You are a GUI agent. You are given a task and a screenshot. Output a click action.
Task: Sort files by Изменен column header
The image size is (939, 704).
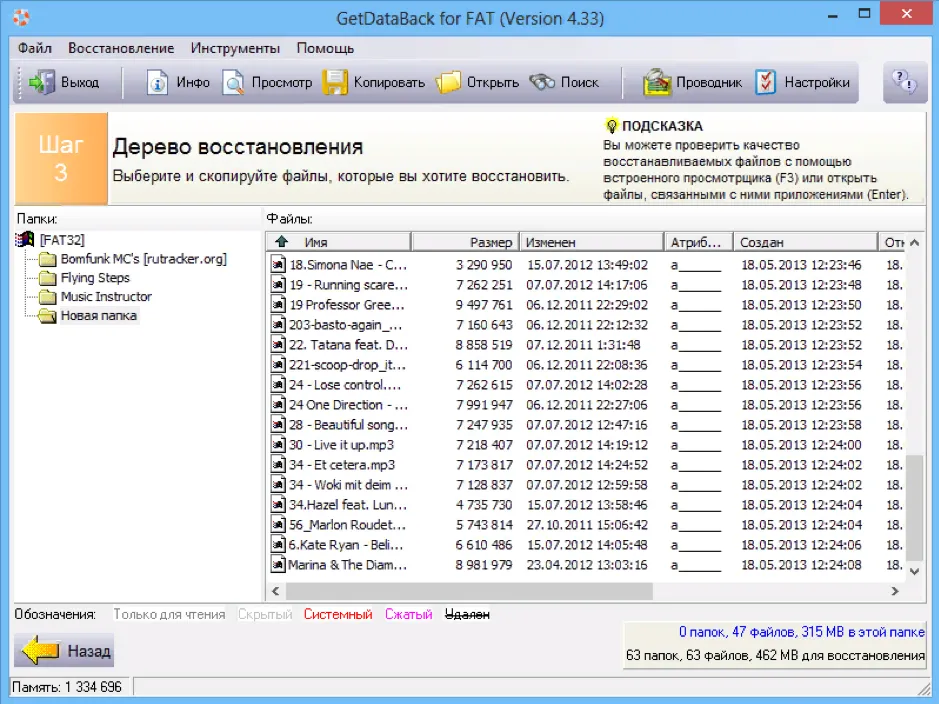pyautogui.click(x=592, y=242)
